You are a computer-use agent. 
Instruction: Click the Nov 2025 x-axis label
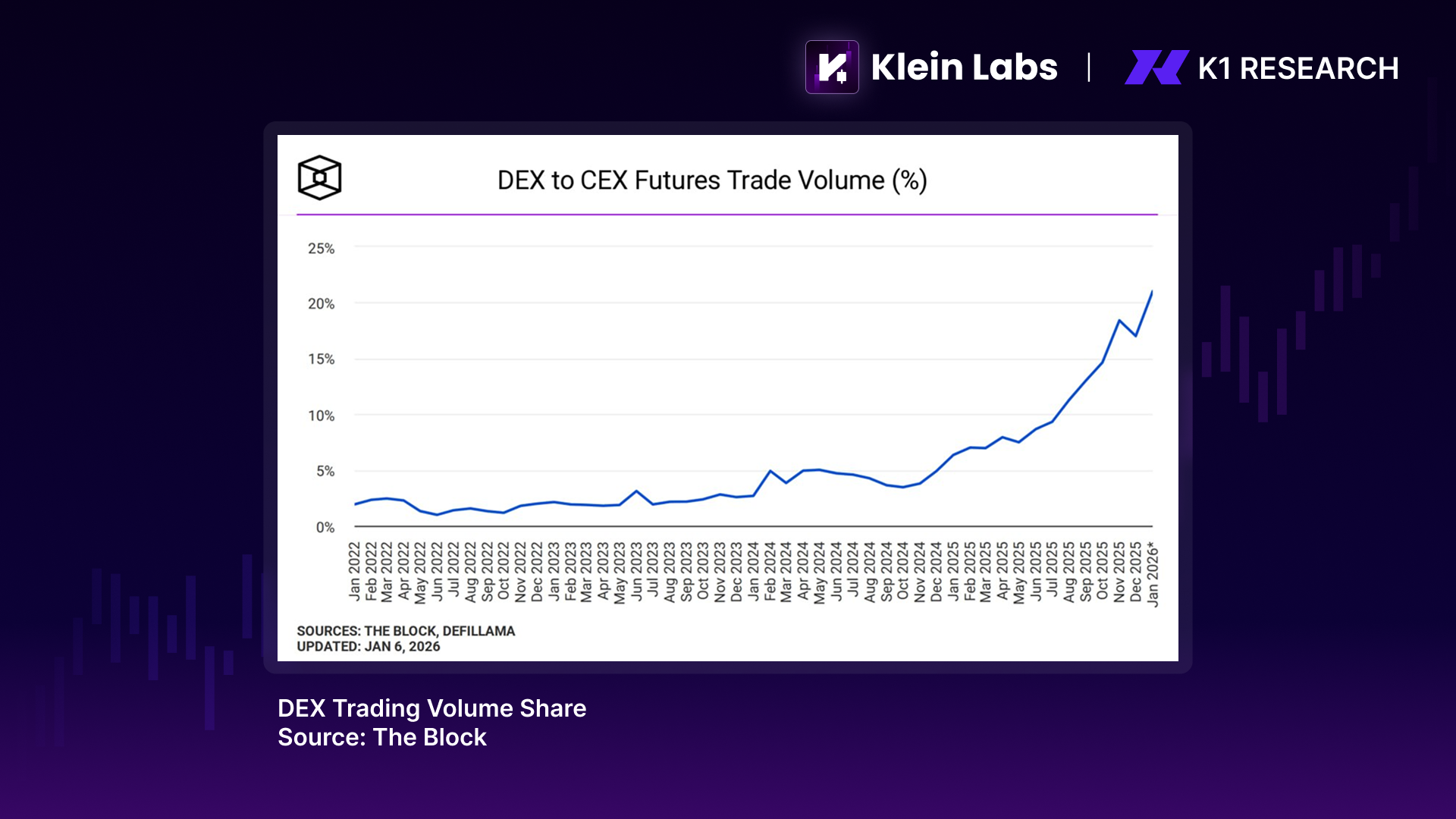pyautogui.click(x=1119, y=572)
